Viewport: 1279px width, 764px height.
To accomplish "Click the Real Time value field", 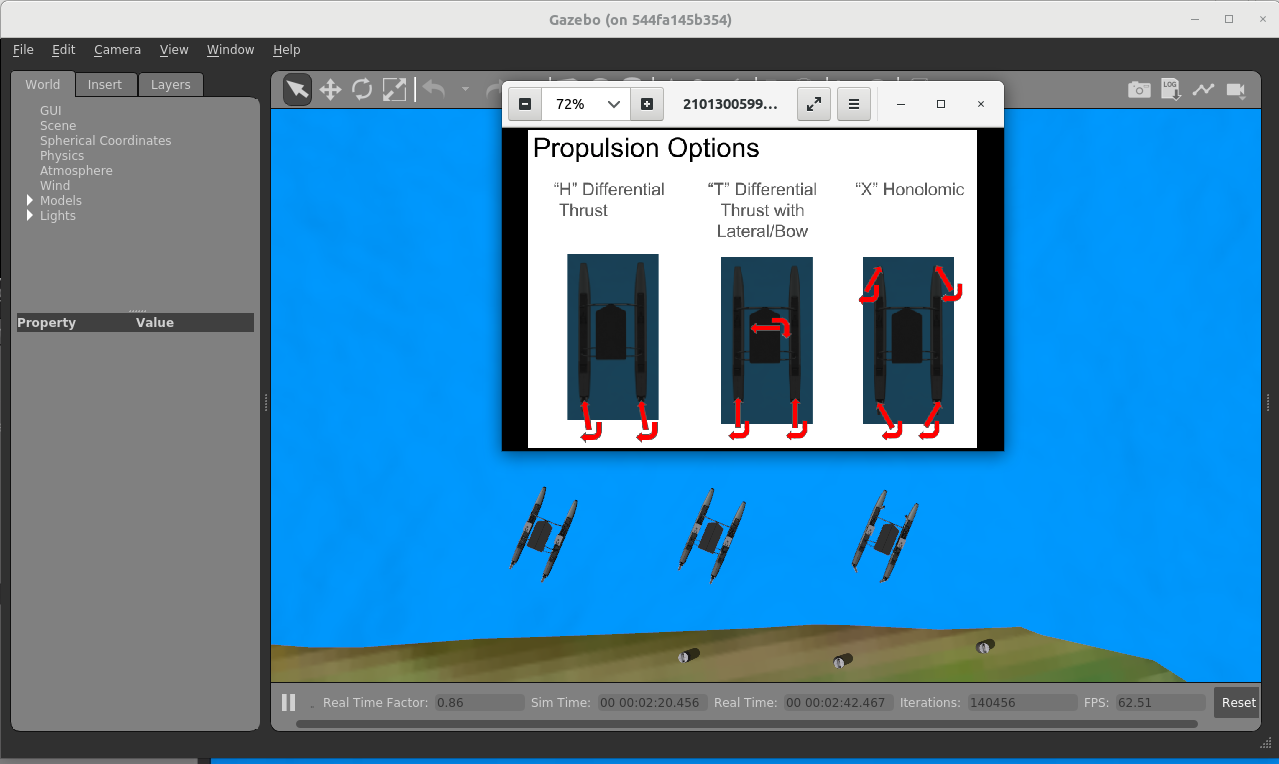I will point(838,702).
